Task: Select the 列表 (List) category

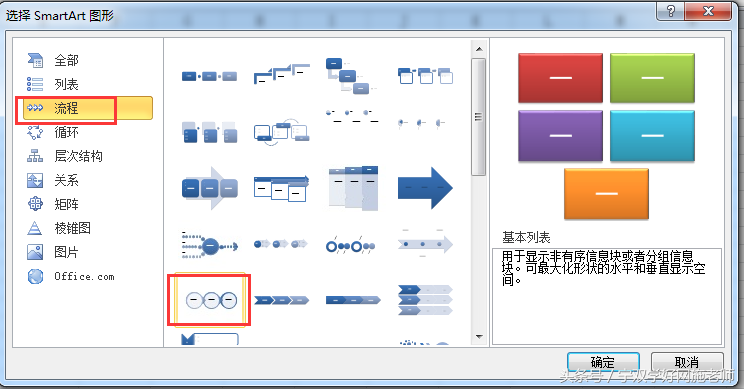Action: [66, 84]
